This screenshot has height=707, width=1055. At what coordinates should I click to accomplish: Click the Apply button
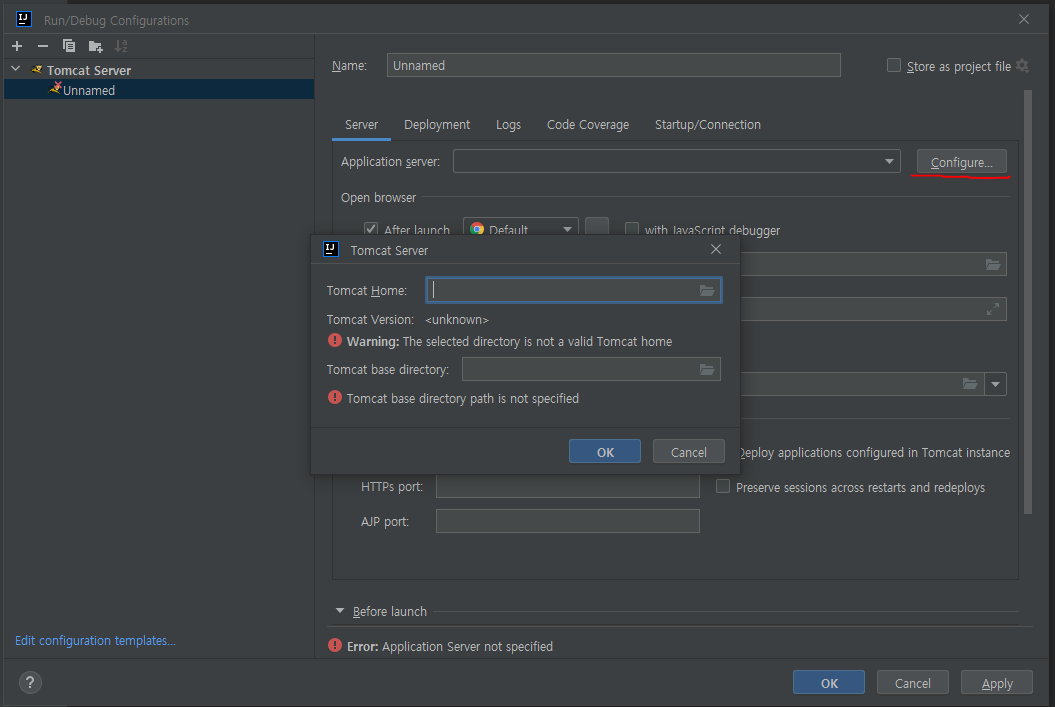[x=996, y=682]
